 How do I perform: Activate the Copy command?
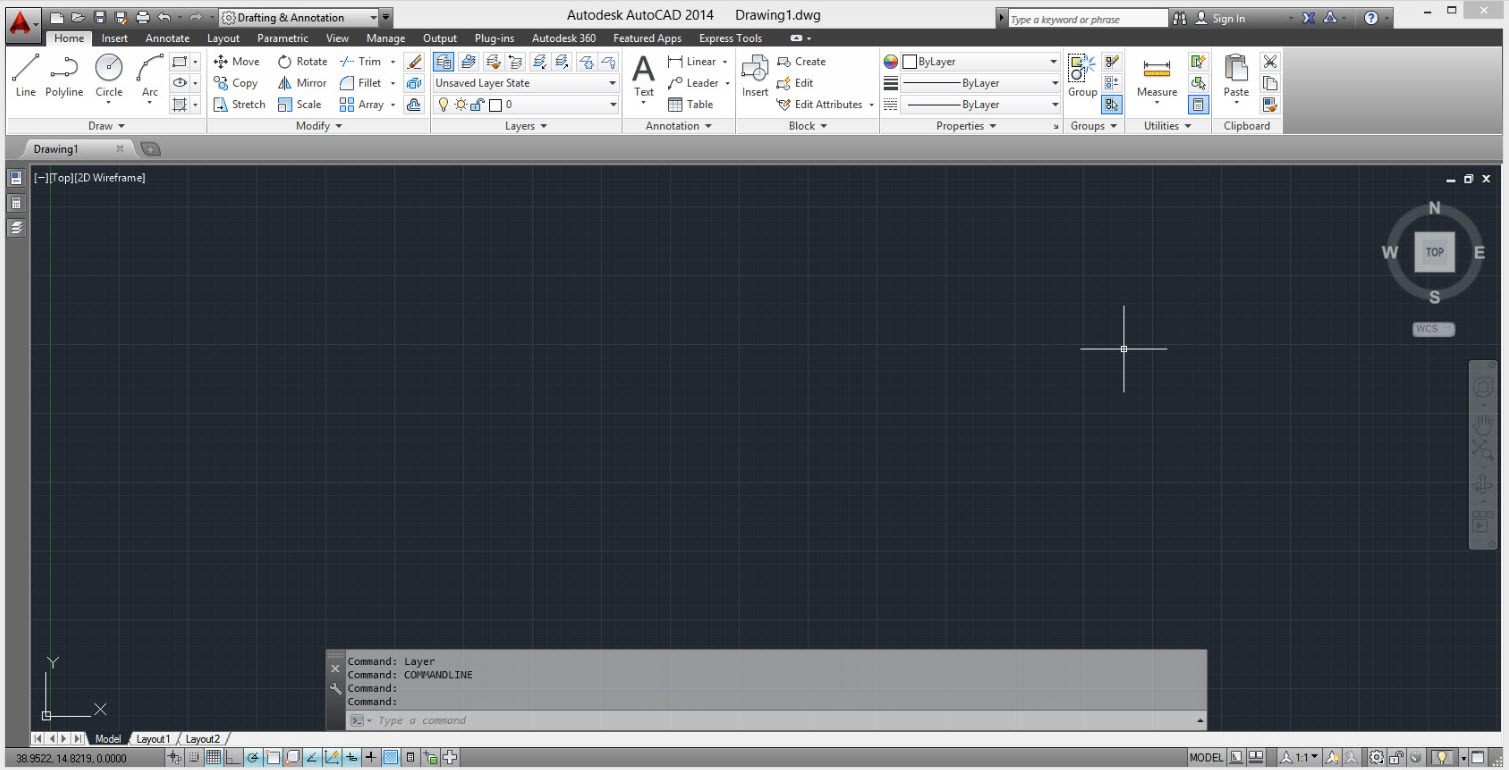(x=236, y=83)
